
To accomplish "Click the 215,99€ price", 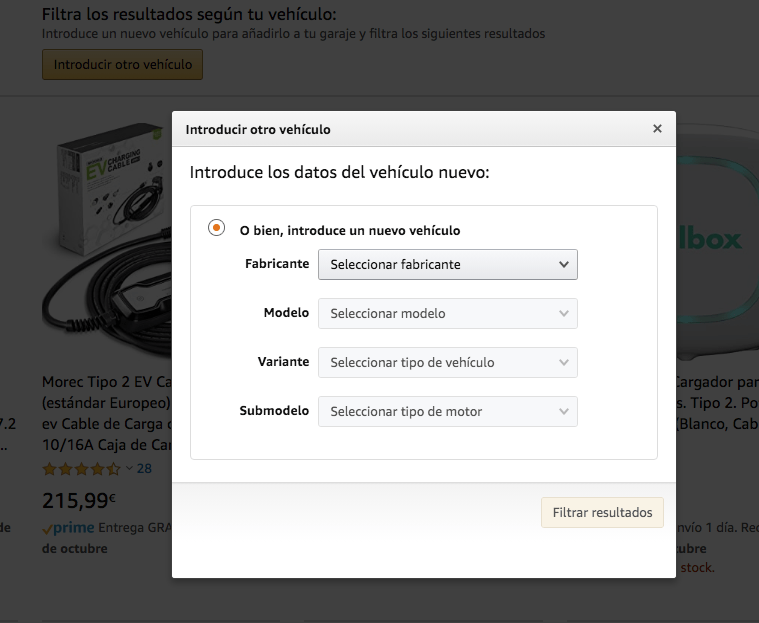I will click(x=79, y=500).
